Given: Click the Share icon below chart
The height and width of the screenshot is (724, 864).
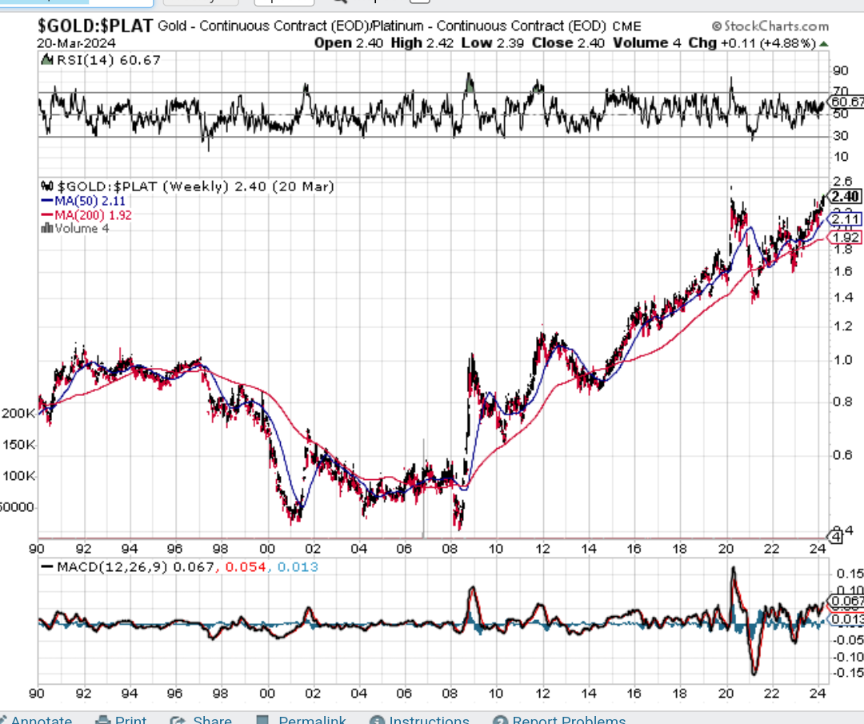Looking at the screenshot, I should click(179, 719).
